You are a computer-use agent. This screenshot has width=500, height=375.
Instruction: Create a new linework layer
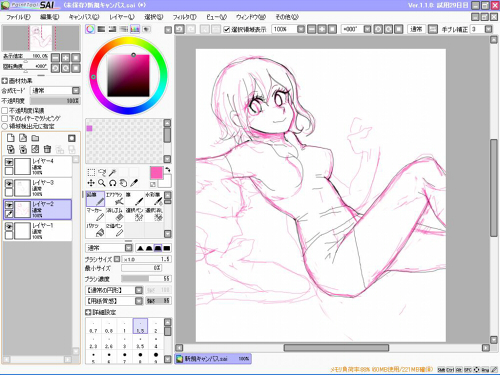(x=23, y=138)
